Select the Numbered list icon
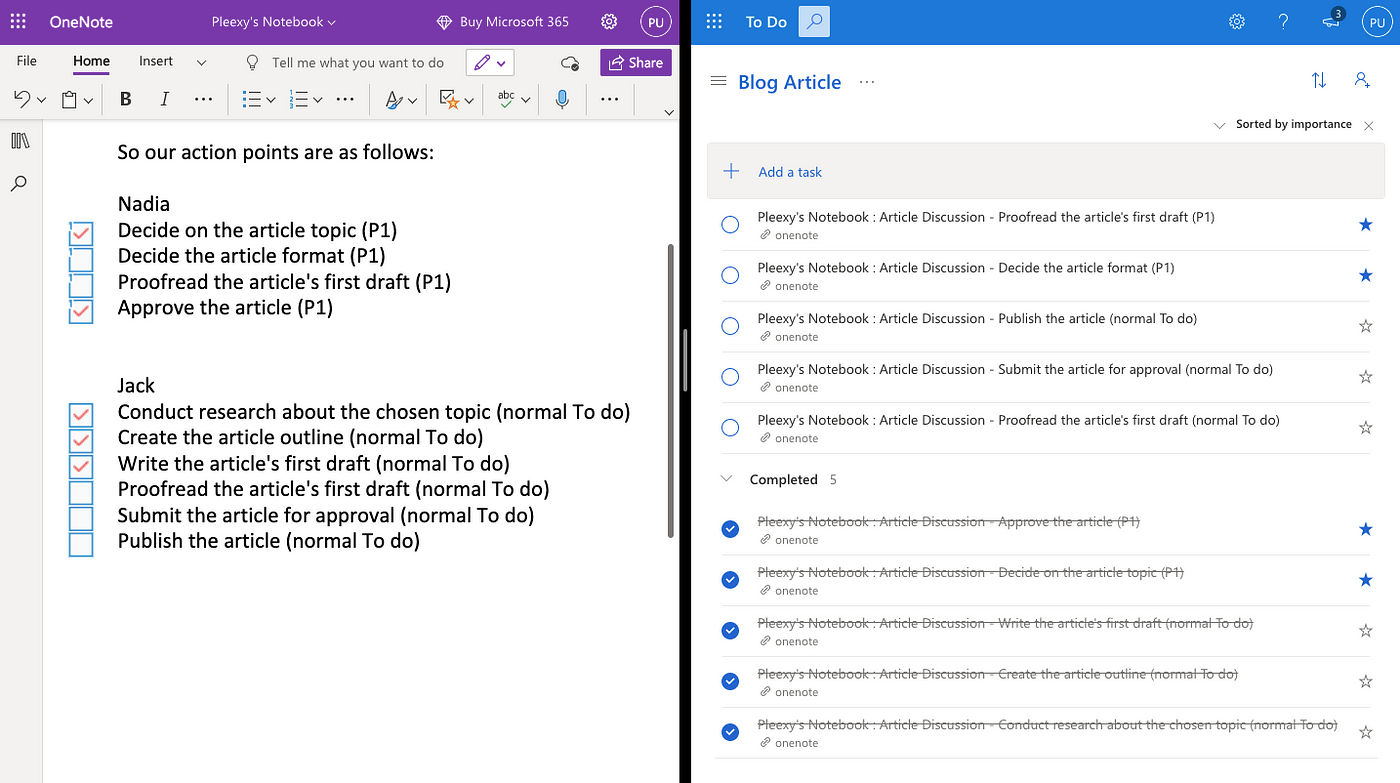 [x=301, y=99]
